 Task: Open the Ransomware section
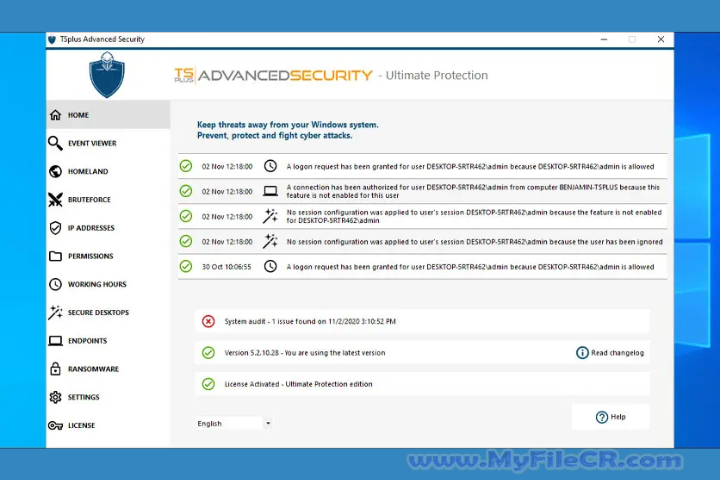[108, 369]
